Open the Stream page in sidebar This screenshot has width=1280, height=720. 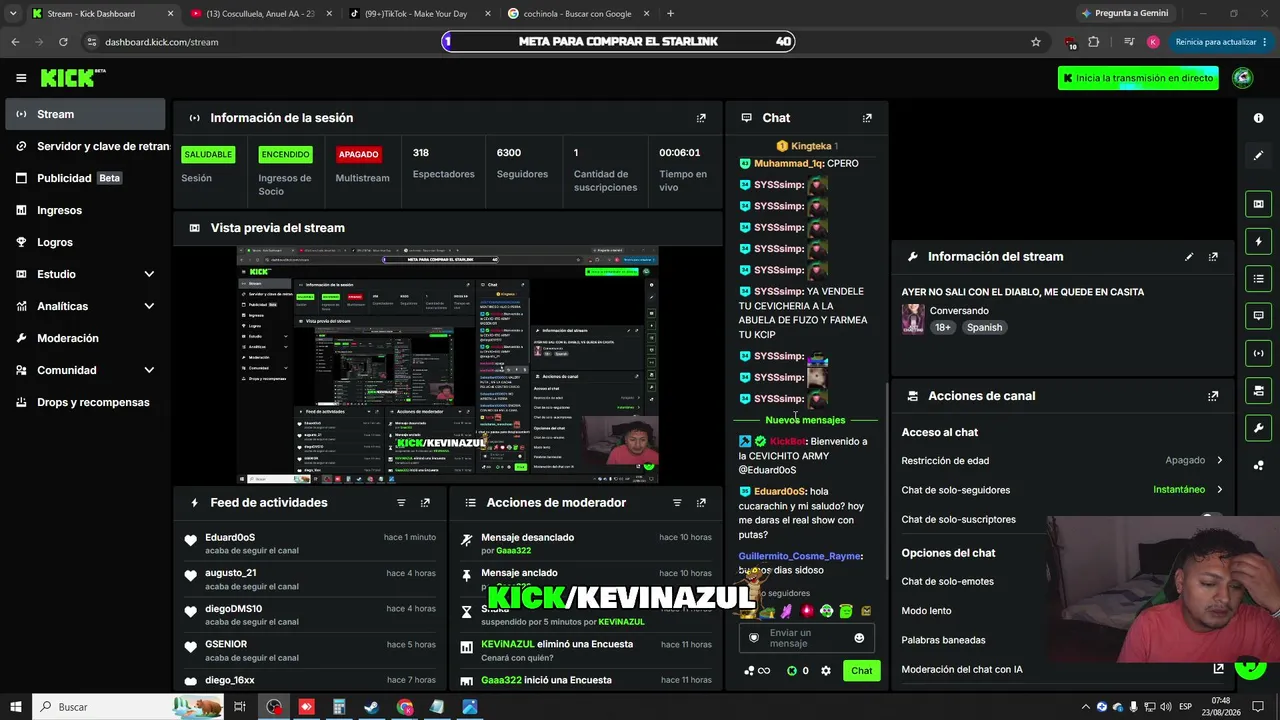pyautogui.click(x=85, y=114)
